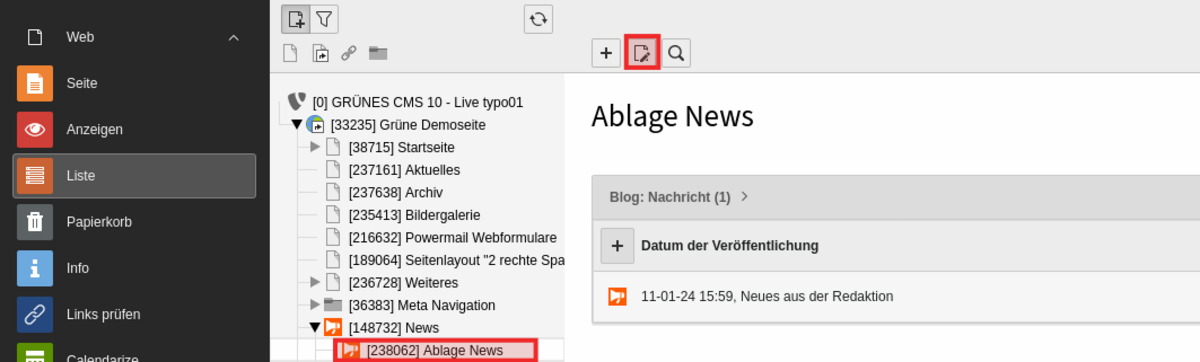The height and width of the screenshot is (362, 1200).
Task: Toggle the page tree filter button
Action: coord(324,19)
